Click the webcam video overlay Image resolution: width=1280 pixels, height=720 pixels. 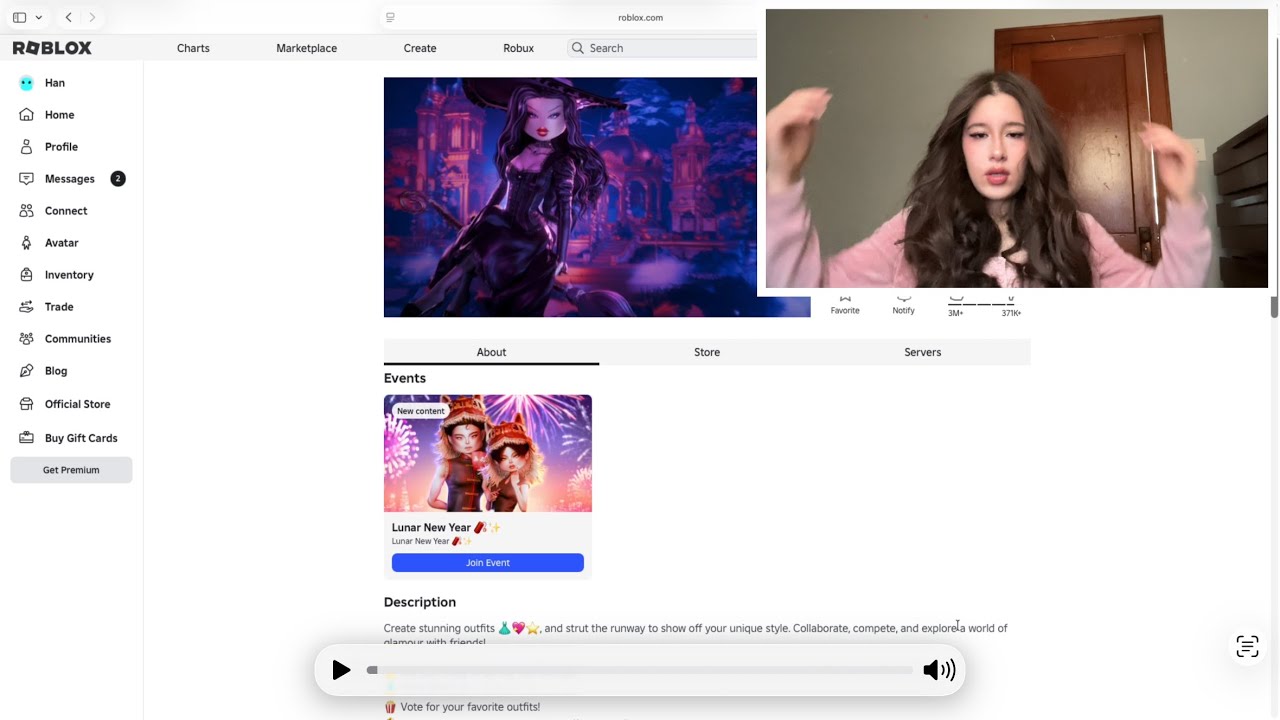point(1017,149)
